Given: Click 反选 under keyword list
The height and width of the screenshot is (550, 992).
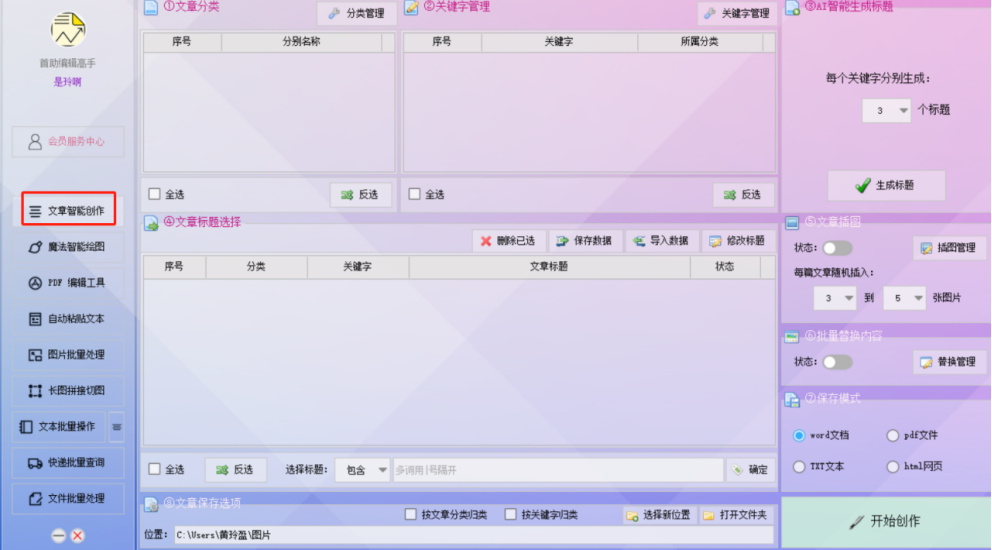Looking at the screenshot, I should [x=743, y=194].
